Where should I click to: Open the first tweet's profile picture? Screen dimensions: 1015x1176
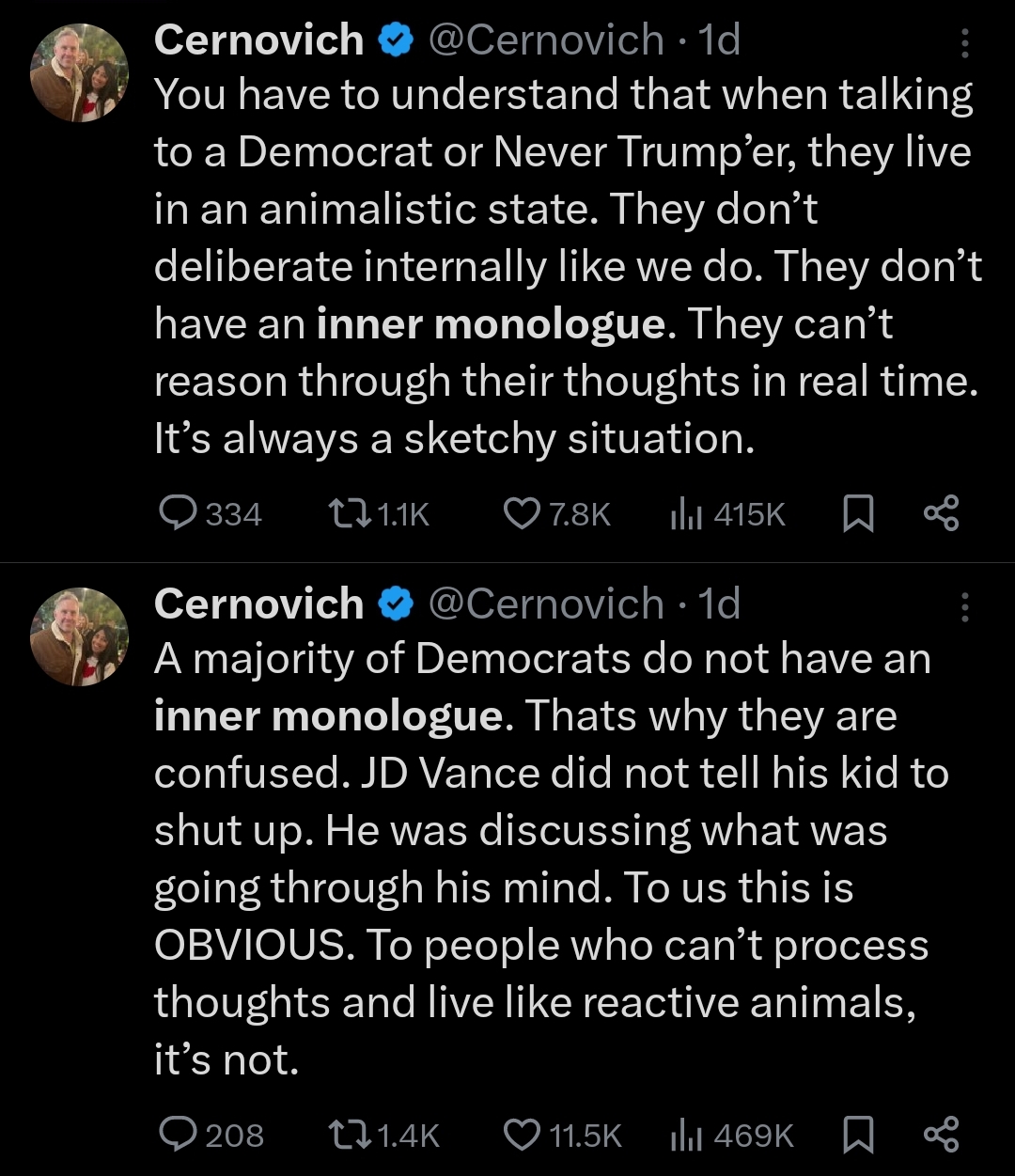click(79, 72)
